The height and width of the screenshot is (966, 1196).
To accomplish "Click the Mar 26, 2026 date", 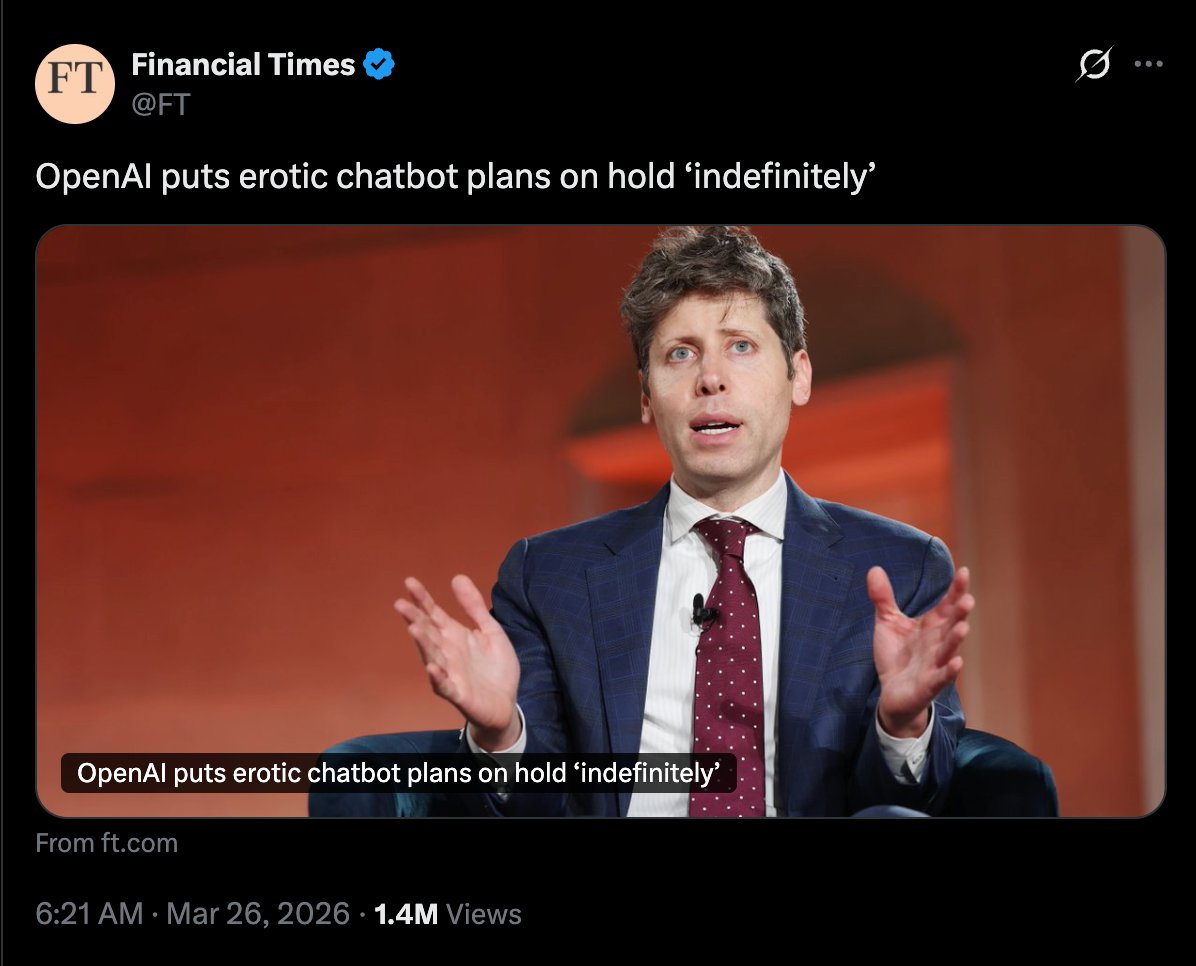I will [258, 913].
